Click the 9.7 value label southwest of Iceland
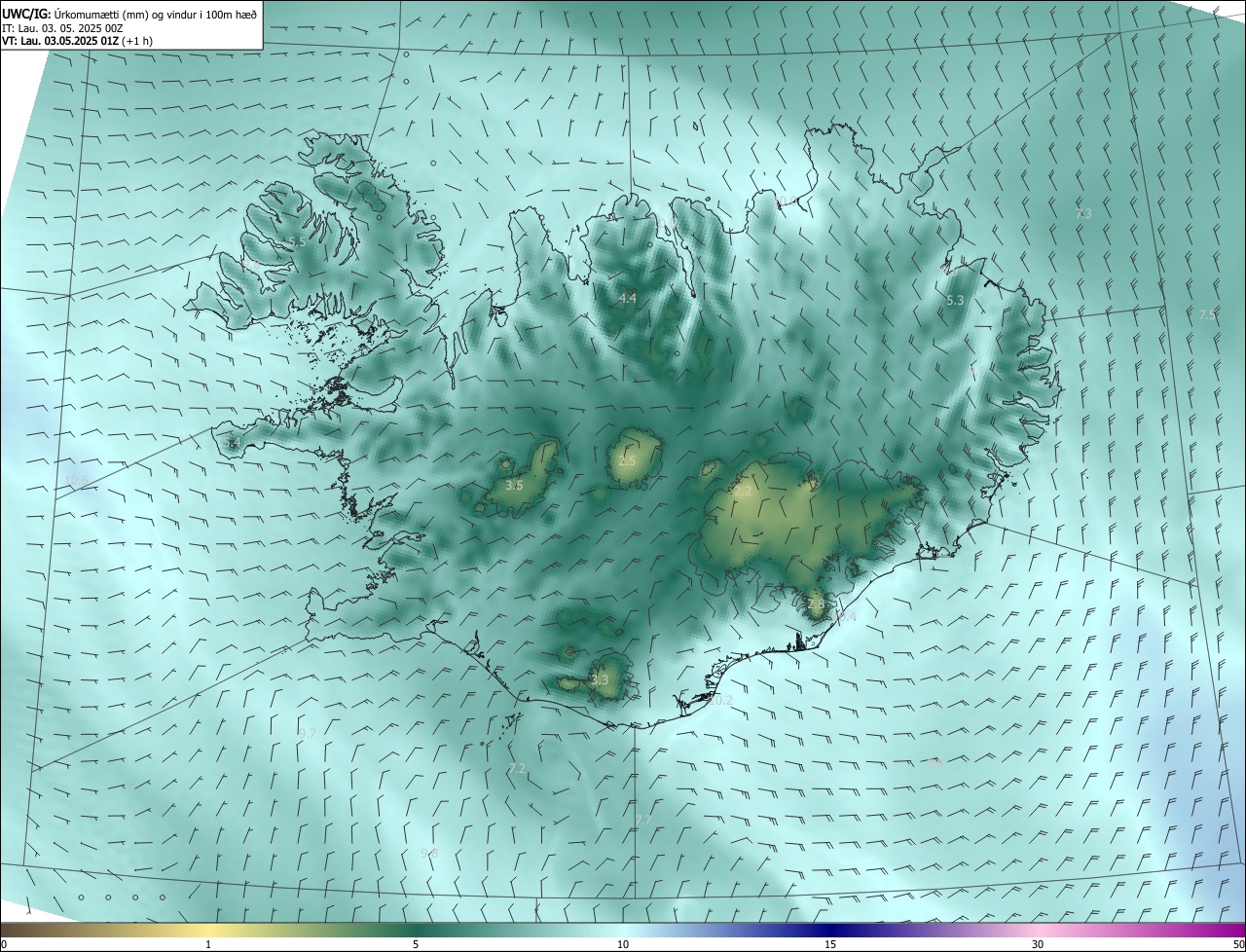The height and width of the screenshot is (952, 1246). tap(307, 733)
